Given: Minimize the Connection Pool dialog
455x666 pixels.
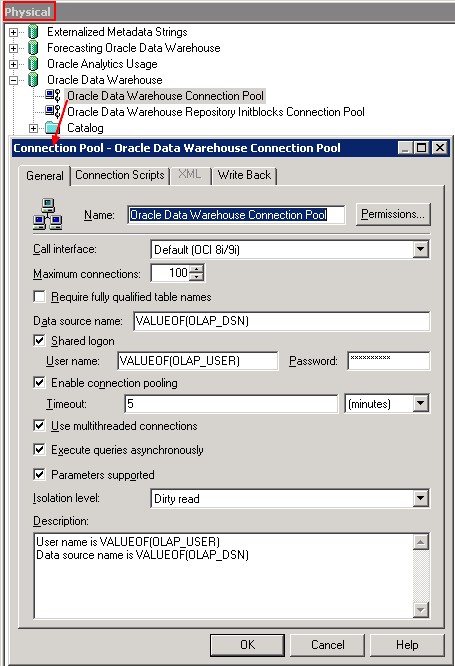Looking at the screenshot, I should tap(405, 148).
